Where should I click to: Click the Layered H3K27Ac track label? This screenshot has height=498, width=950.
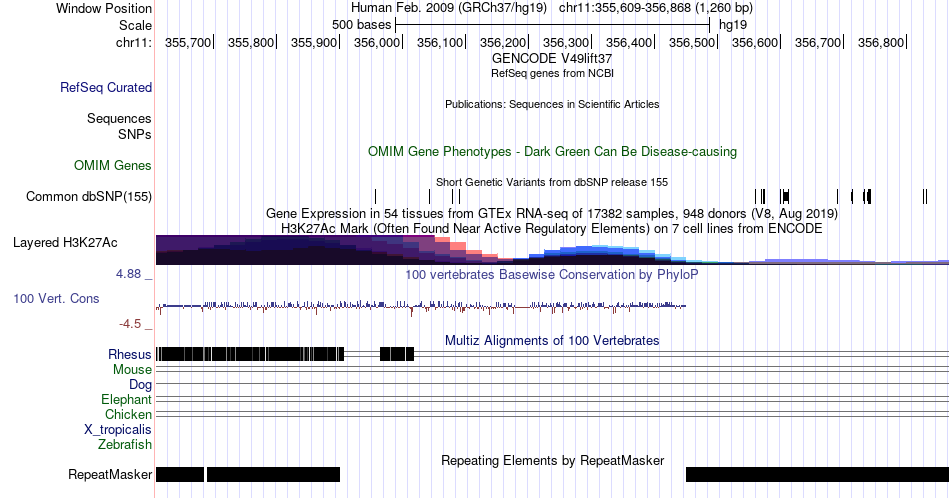[x=65, y=242]
